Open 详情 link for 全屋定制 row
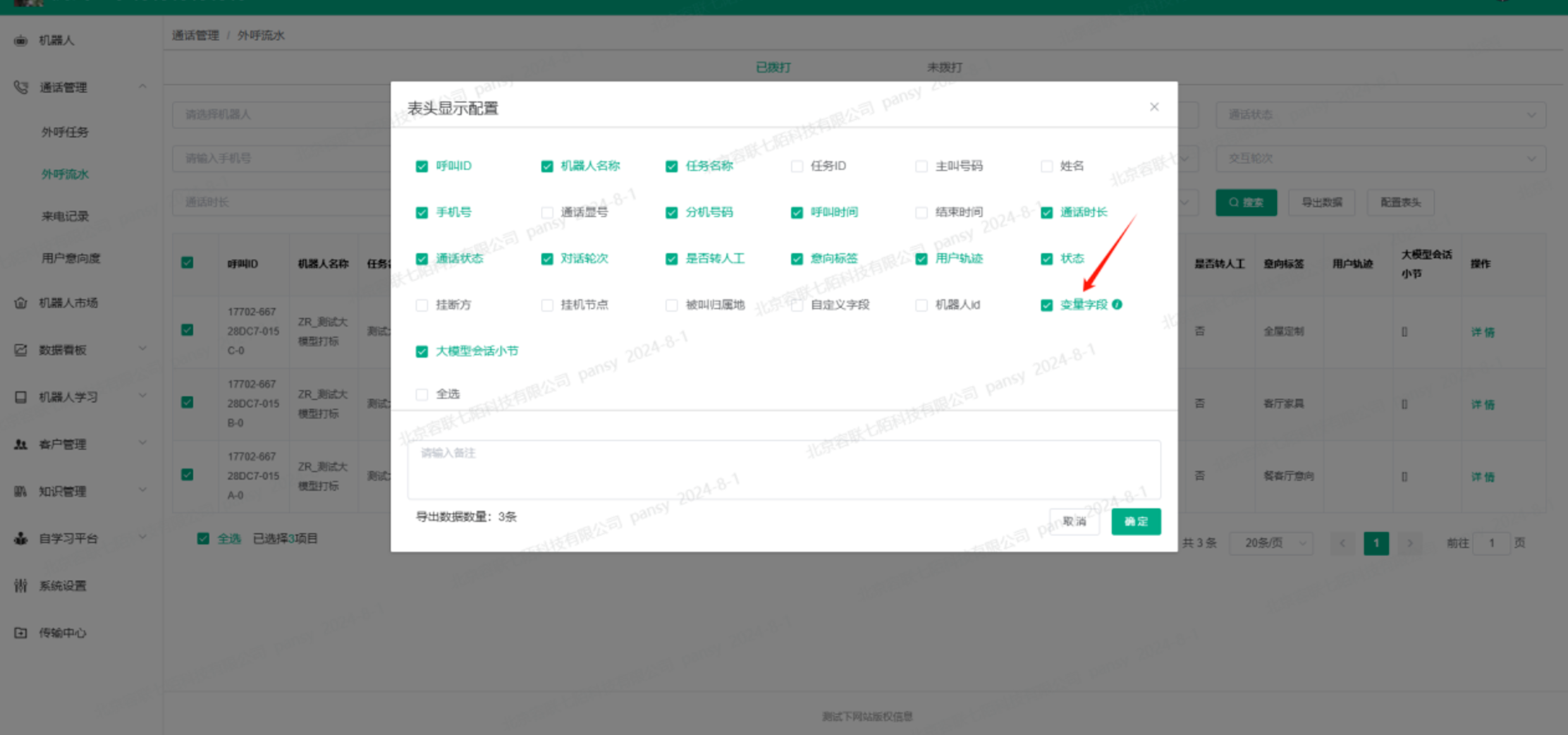The height and width of the screenshot is (735, 1568). [1483, 332]
